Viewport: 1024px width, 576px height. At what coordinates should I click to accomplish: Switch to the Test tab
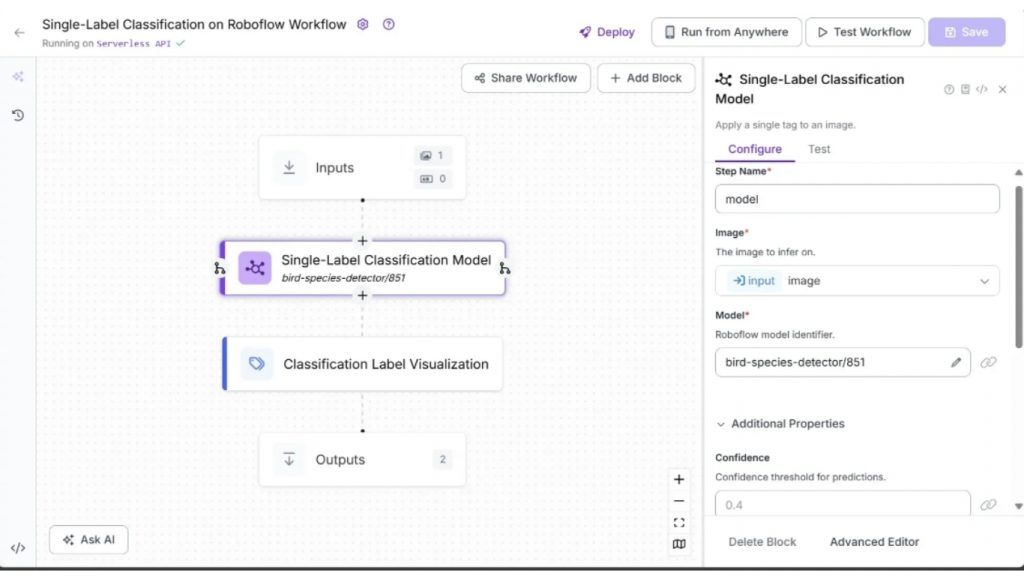point(819,149)
